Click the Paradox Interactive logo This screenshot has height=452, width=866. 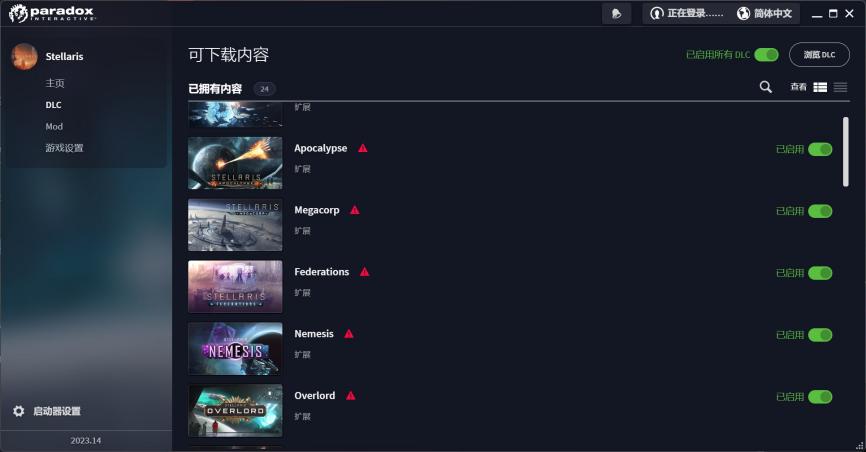[x=52, y=13]
